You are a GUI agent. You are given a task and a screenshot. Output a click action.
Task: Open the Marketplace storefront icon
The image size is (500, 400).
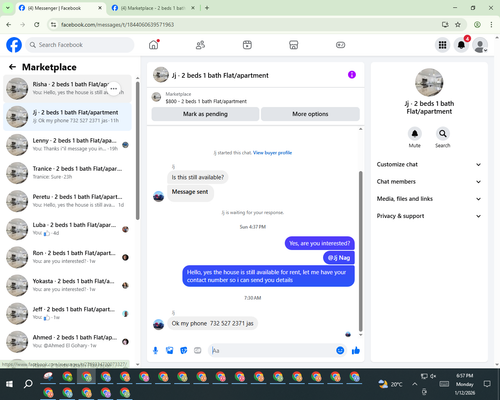point(294,45)
